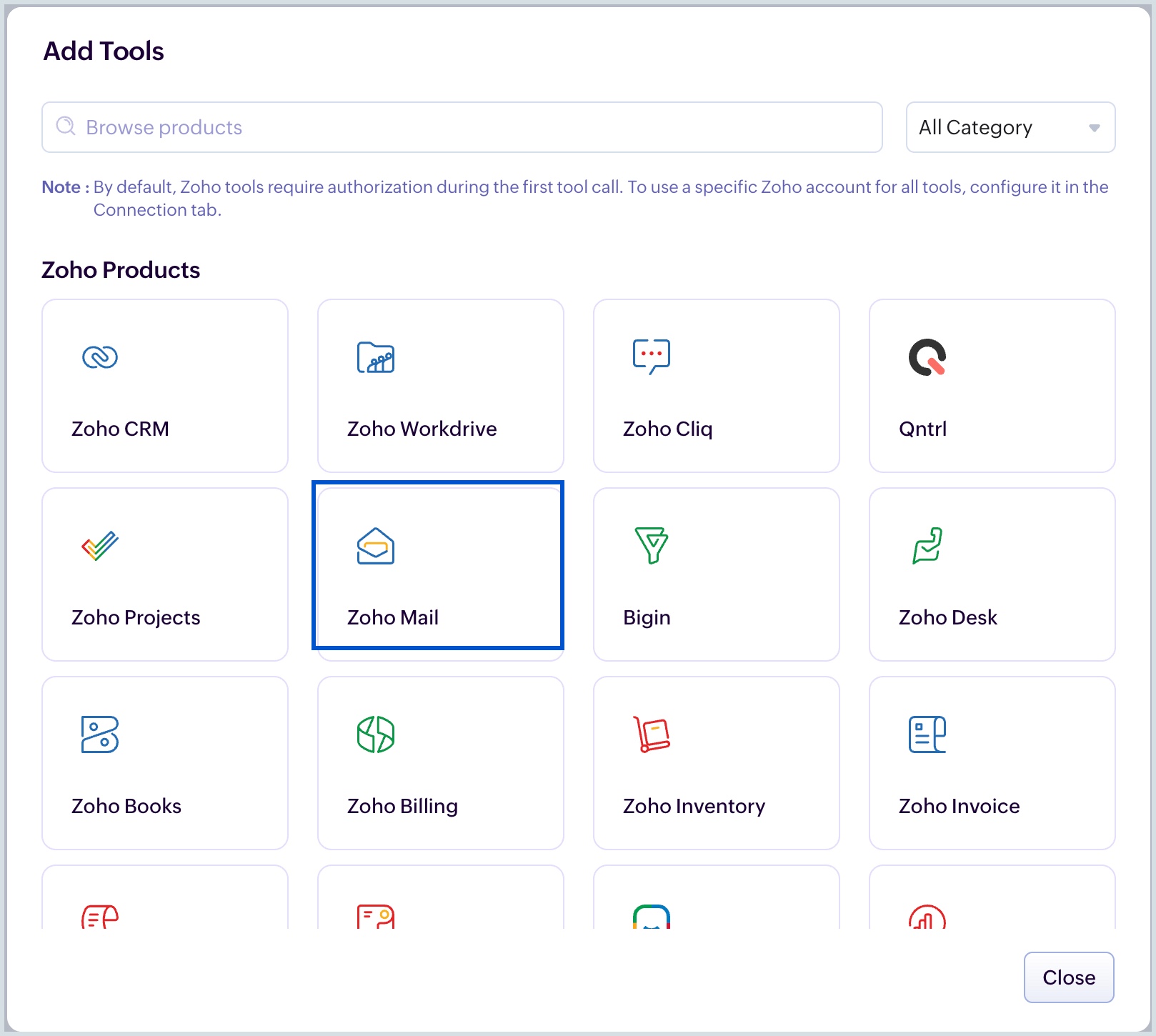Select the Zoho Invoice label

coord(960,806)
